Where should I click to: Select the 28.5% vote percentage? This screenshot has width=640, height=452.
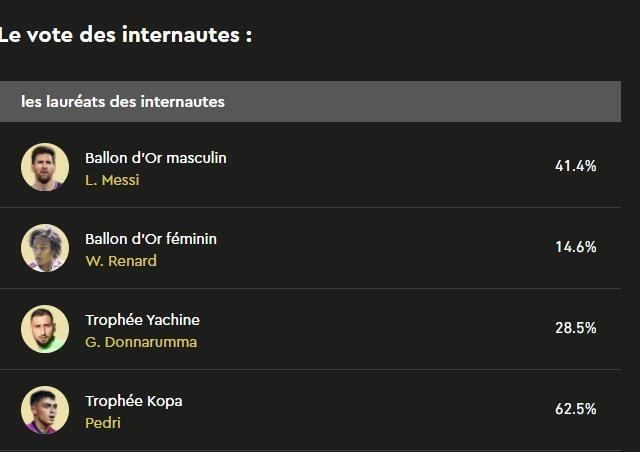point(575,328)
